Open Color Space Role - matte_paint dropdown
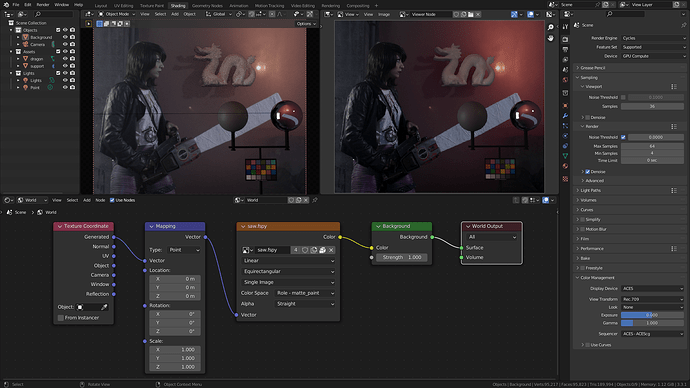Screen dimensions: 690x388 tap(305, 293)
